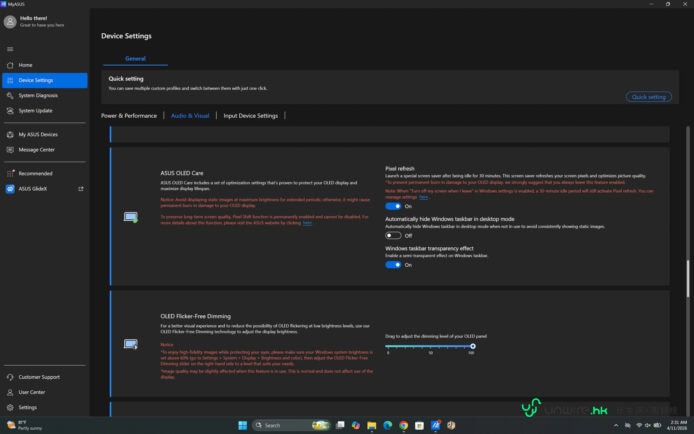Click the battery icon in system tray
Image resolution: width=694 pixels, height=434 pixels.
[657, 425]
